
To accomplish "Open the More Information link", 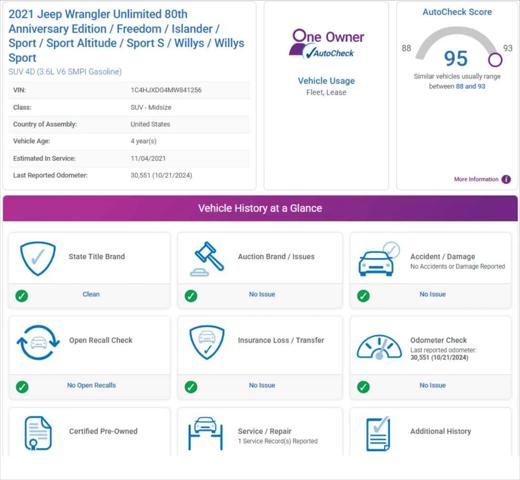I will tap(476, 179).
